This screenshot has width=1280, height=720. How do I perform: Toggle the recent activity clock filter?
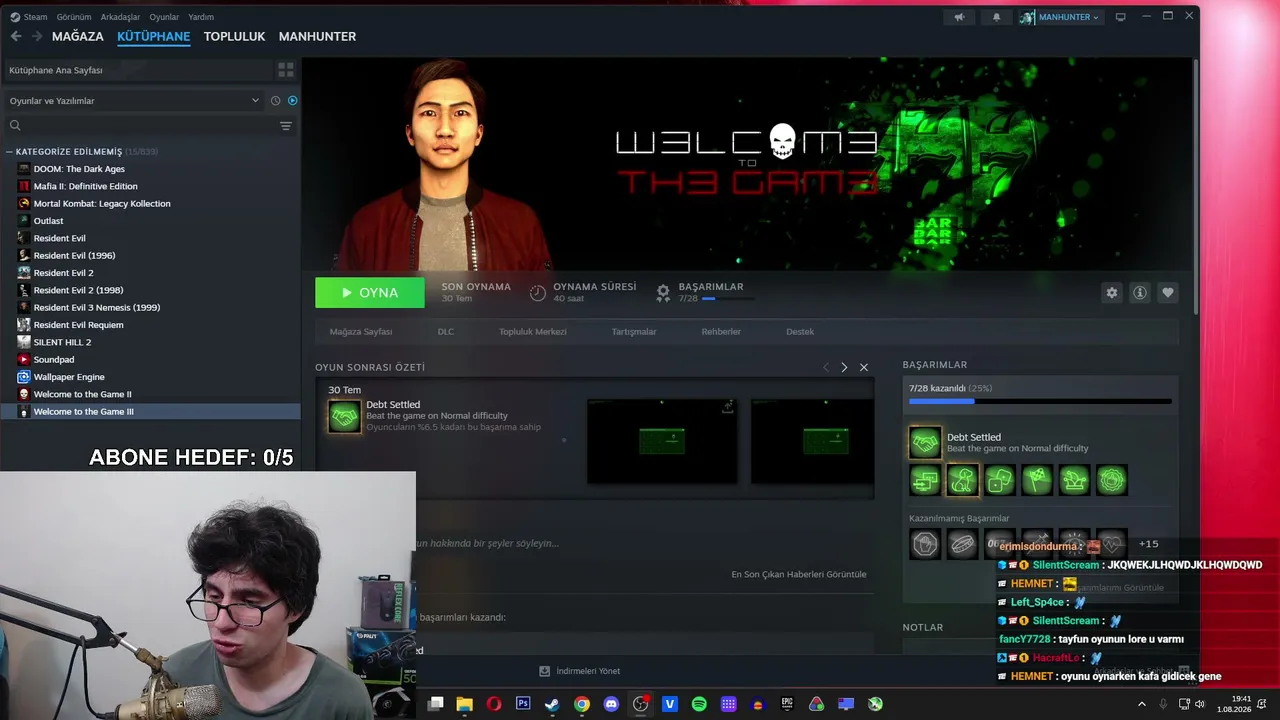pos(276,100)
